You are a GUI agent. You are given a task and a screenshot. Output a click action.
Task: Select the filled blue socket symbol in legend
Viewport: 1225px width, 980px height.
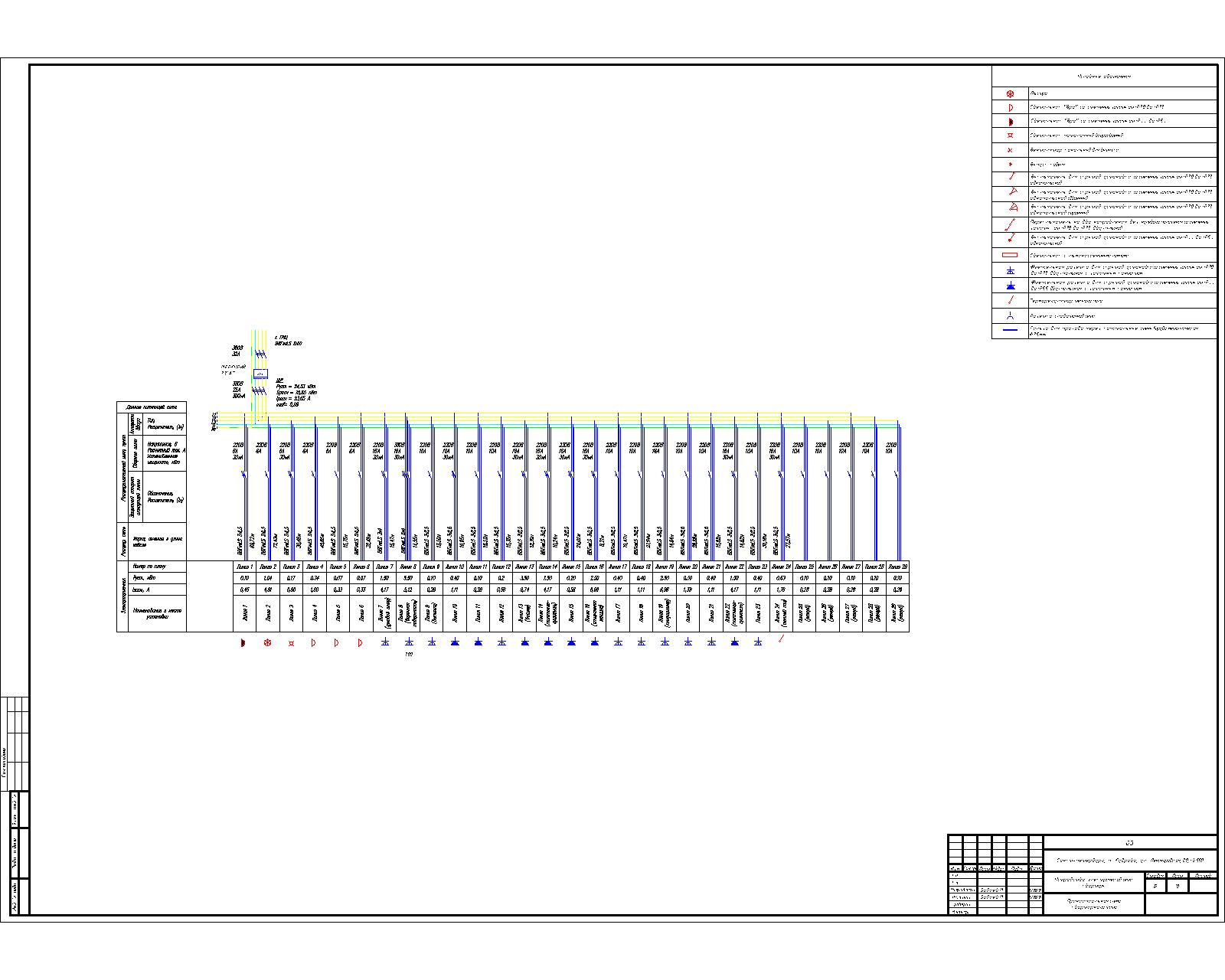click(1011, 285)
